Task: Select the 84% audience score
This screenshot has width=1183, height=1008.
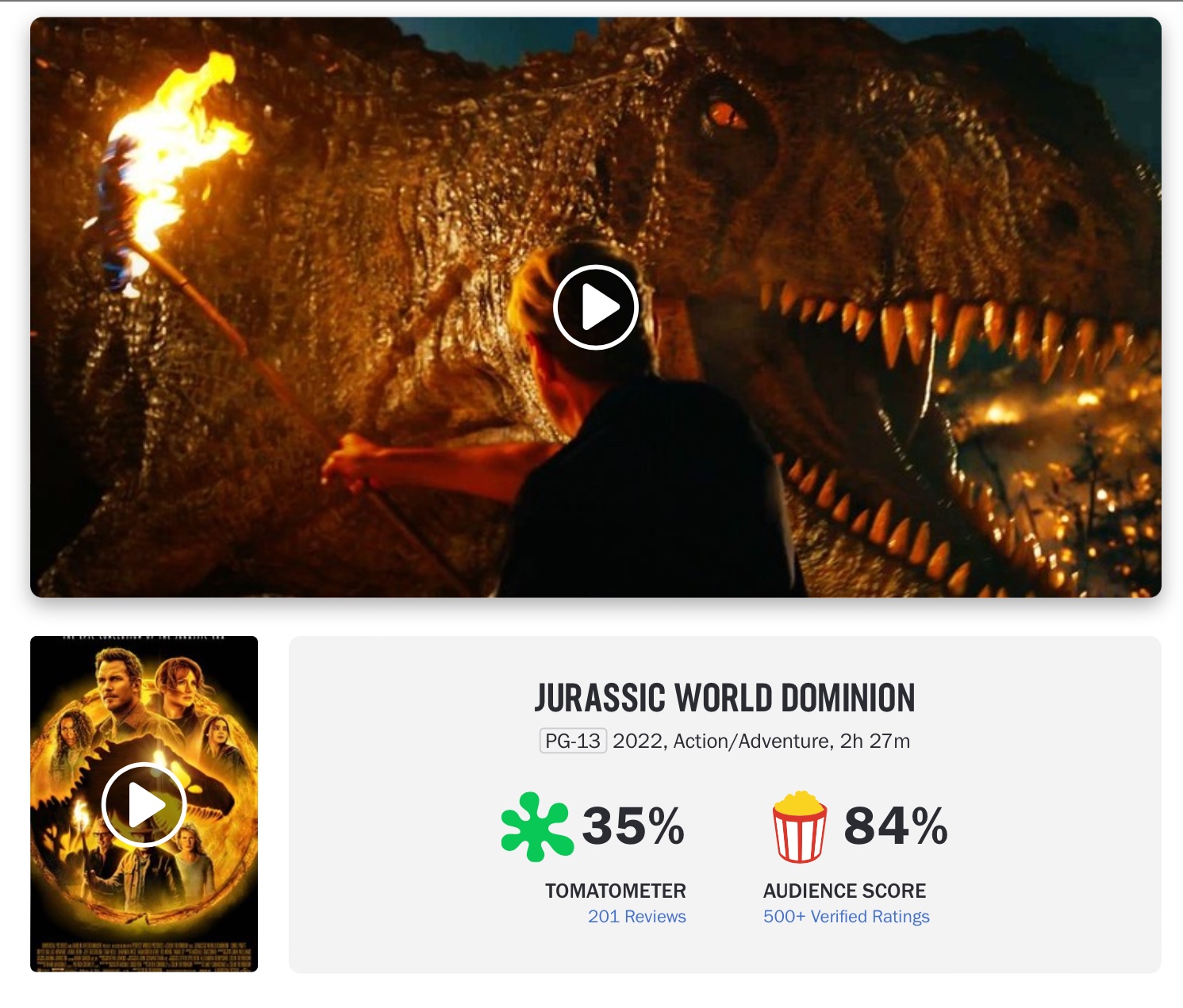Action: pos(896,826)
